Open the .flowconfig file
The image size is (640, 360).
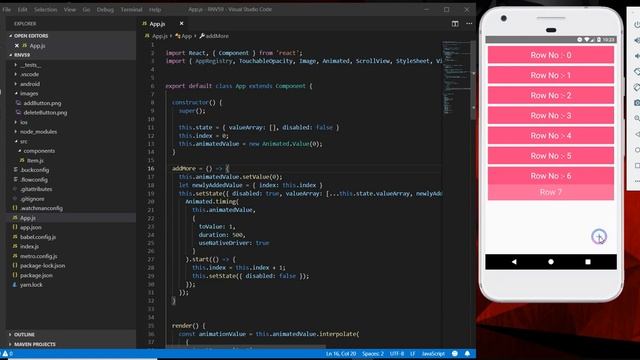coord(34,180)
